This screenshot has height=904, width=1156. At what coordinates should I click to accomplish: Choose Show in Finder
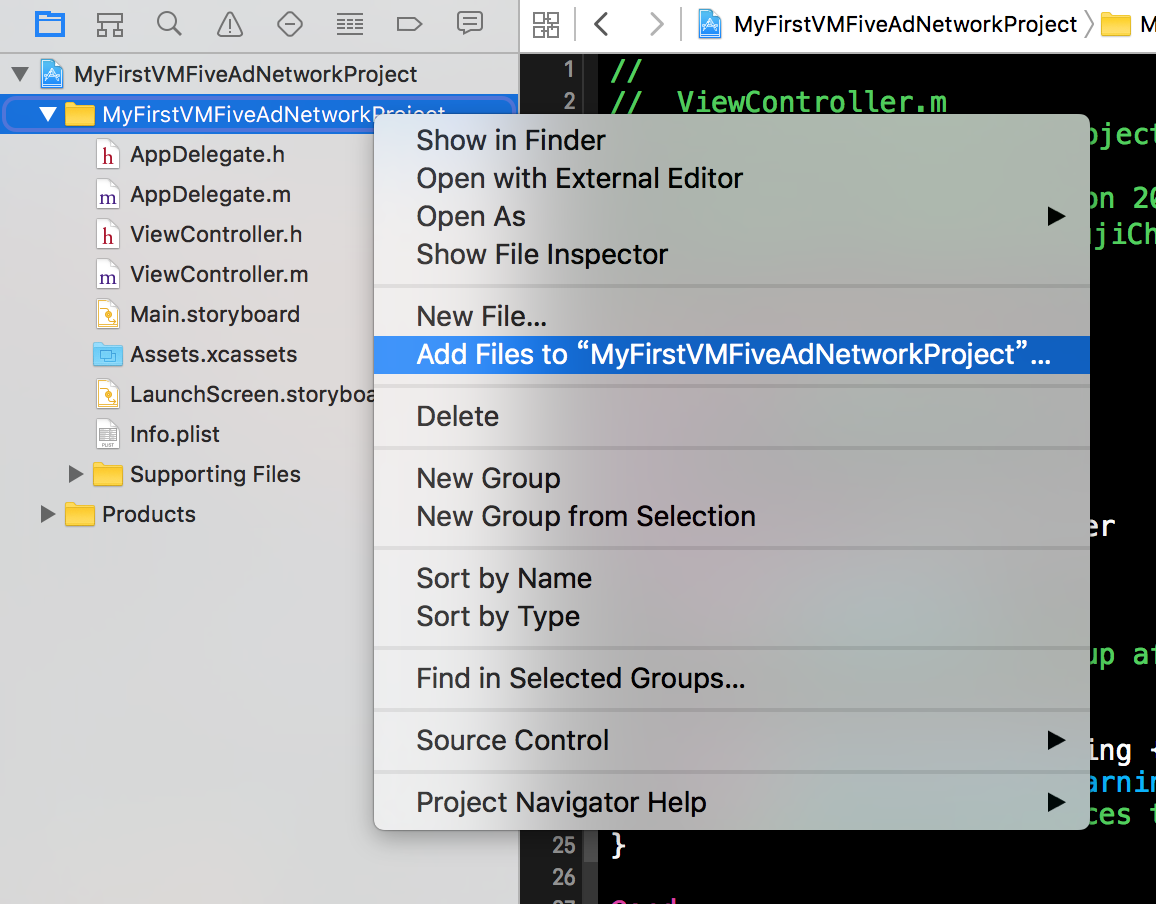click(x=731, y=140)
